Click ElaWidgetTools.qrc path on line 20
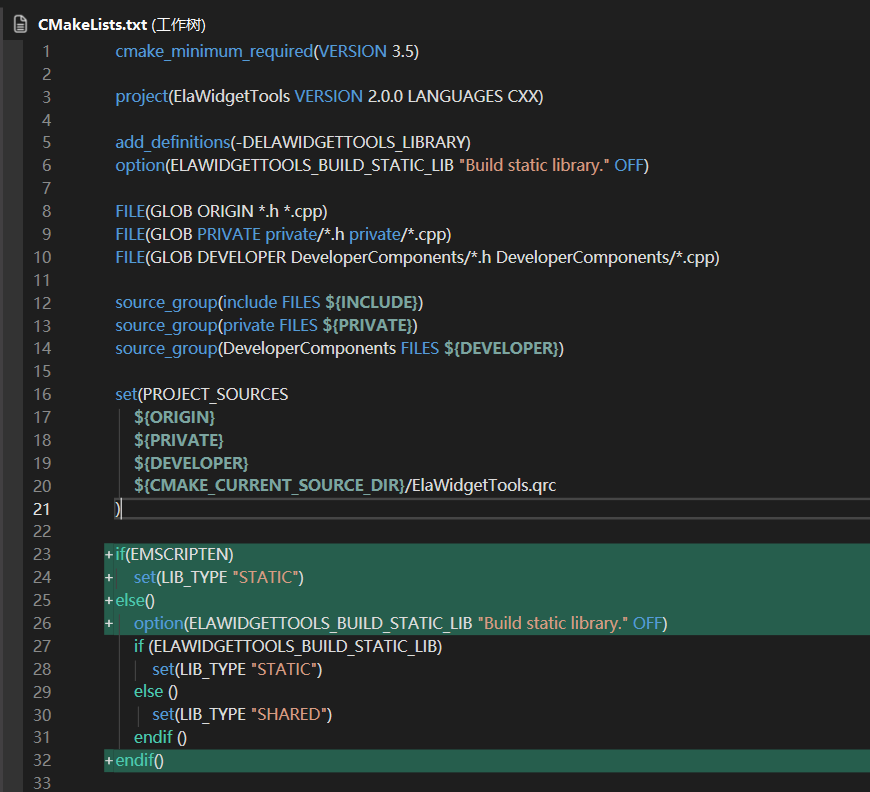Viewport: 870px width, 792px height. (x=480, y=486)
